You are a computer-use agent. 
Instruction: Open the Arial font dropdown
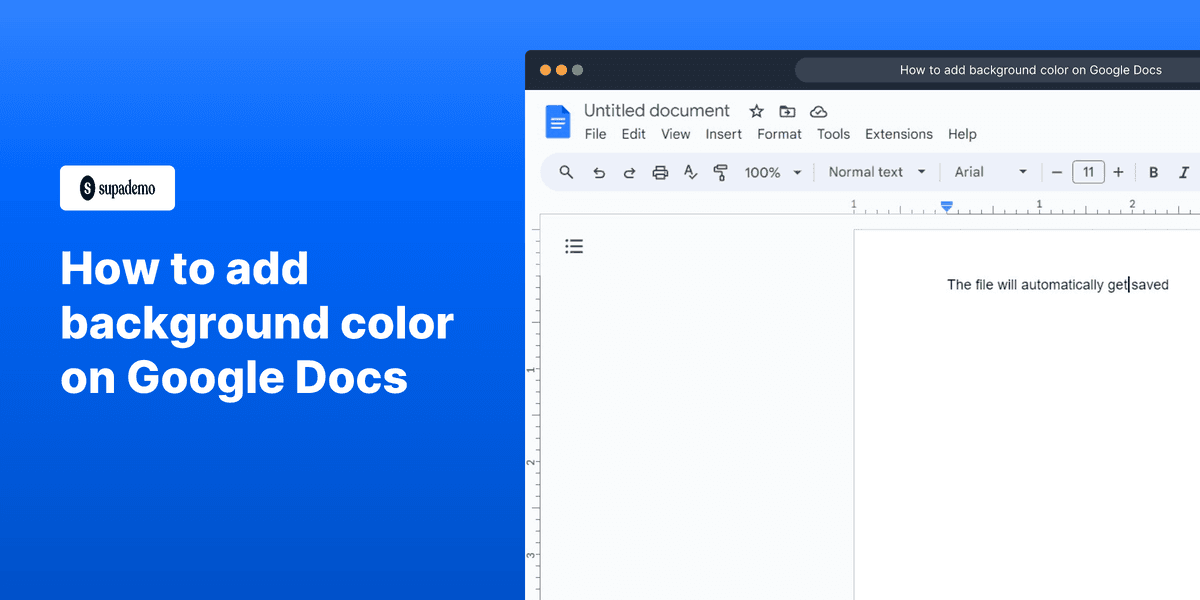990,171
